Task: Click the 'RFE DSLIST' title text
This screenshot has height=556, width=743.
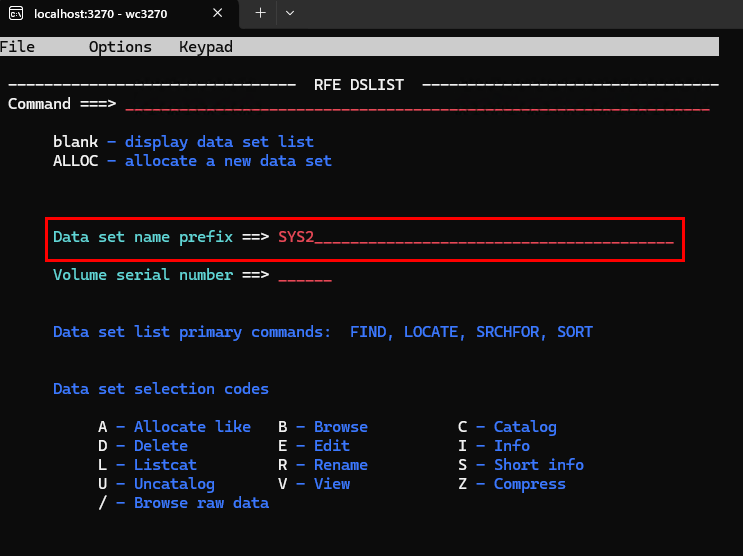Action: click(359, 85)
